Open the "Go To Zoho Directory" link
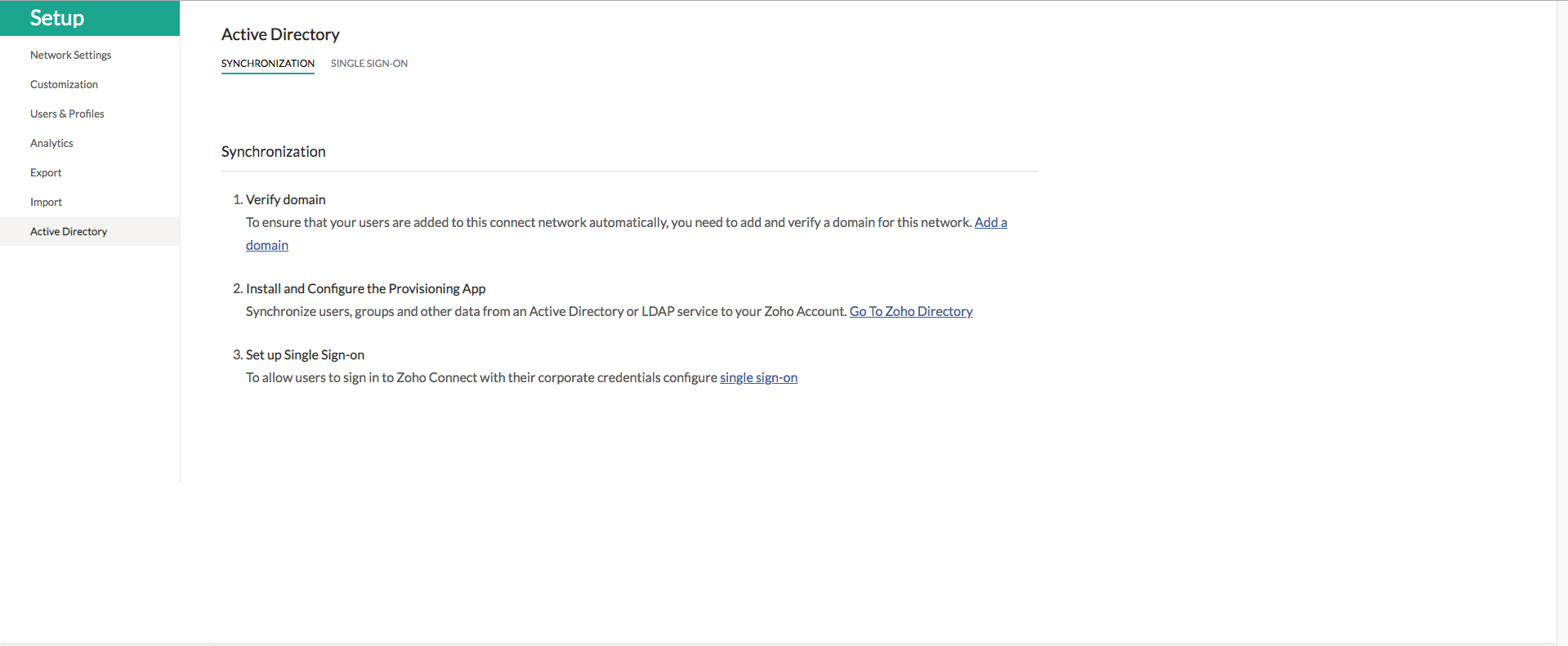Screen dimensions: 1568x646 [910, 311]
